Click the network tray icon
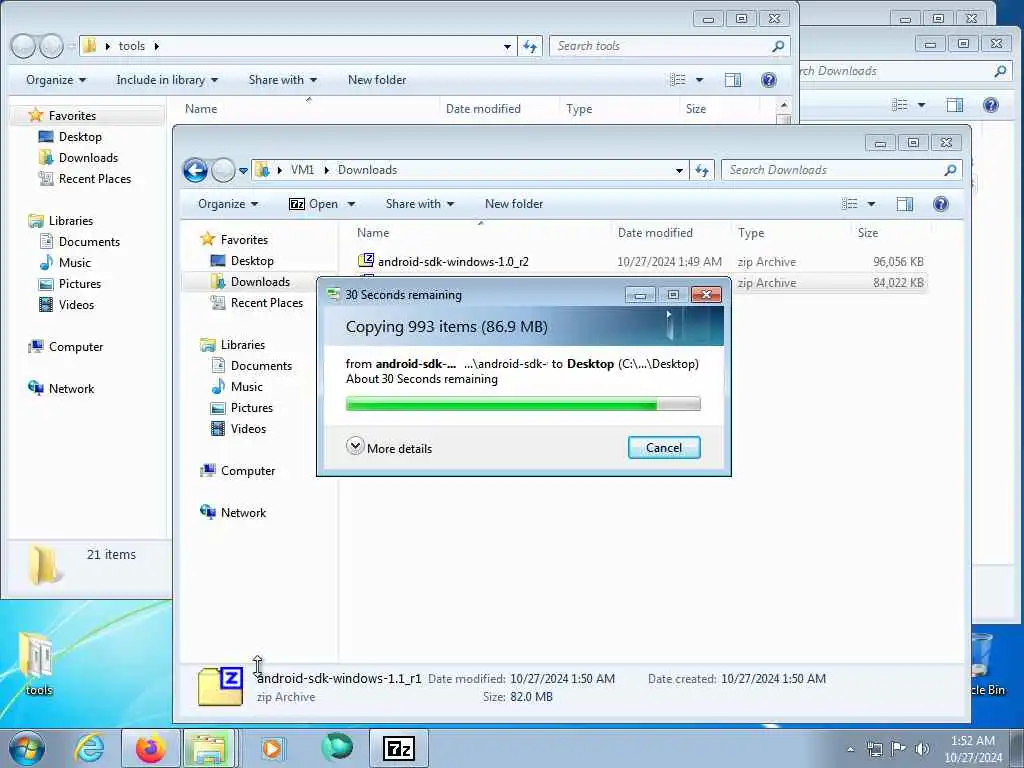This screenshot has width=1024, height=768. tap(874, 749)
